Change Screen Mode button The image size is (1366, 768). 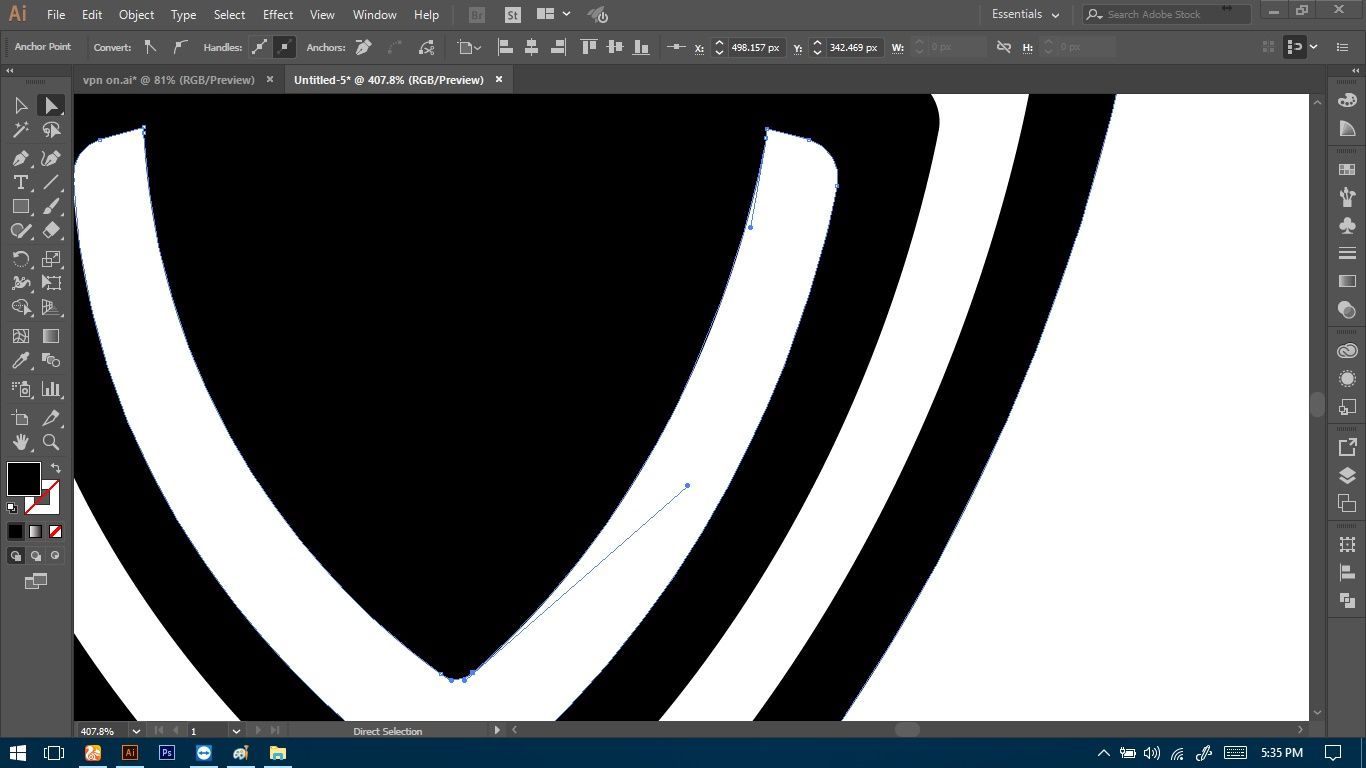(x=36, y=581)
